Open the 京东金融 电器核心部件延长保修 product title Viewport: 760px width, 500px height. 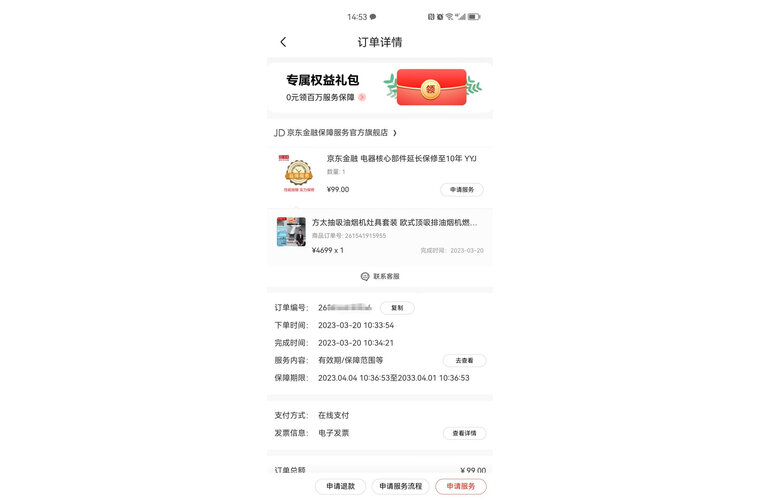click(x=401, y=158)
